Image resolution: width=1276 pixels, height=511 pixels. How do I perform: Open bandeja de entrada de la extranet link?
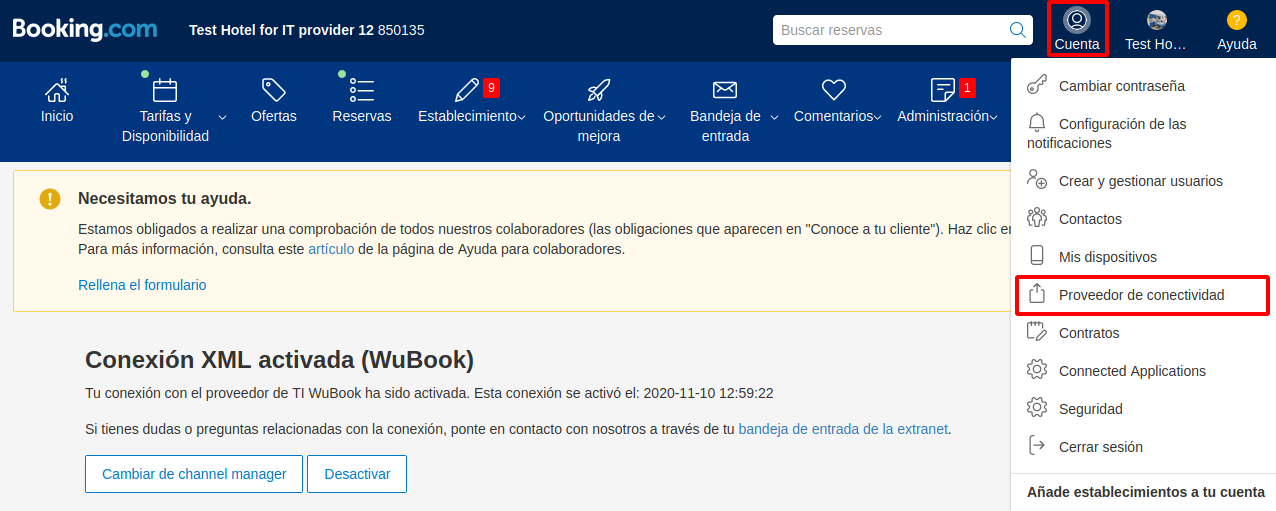[x=843, y=429]
